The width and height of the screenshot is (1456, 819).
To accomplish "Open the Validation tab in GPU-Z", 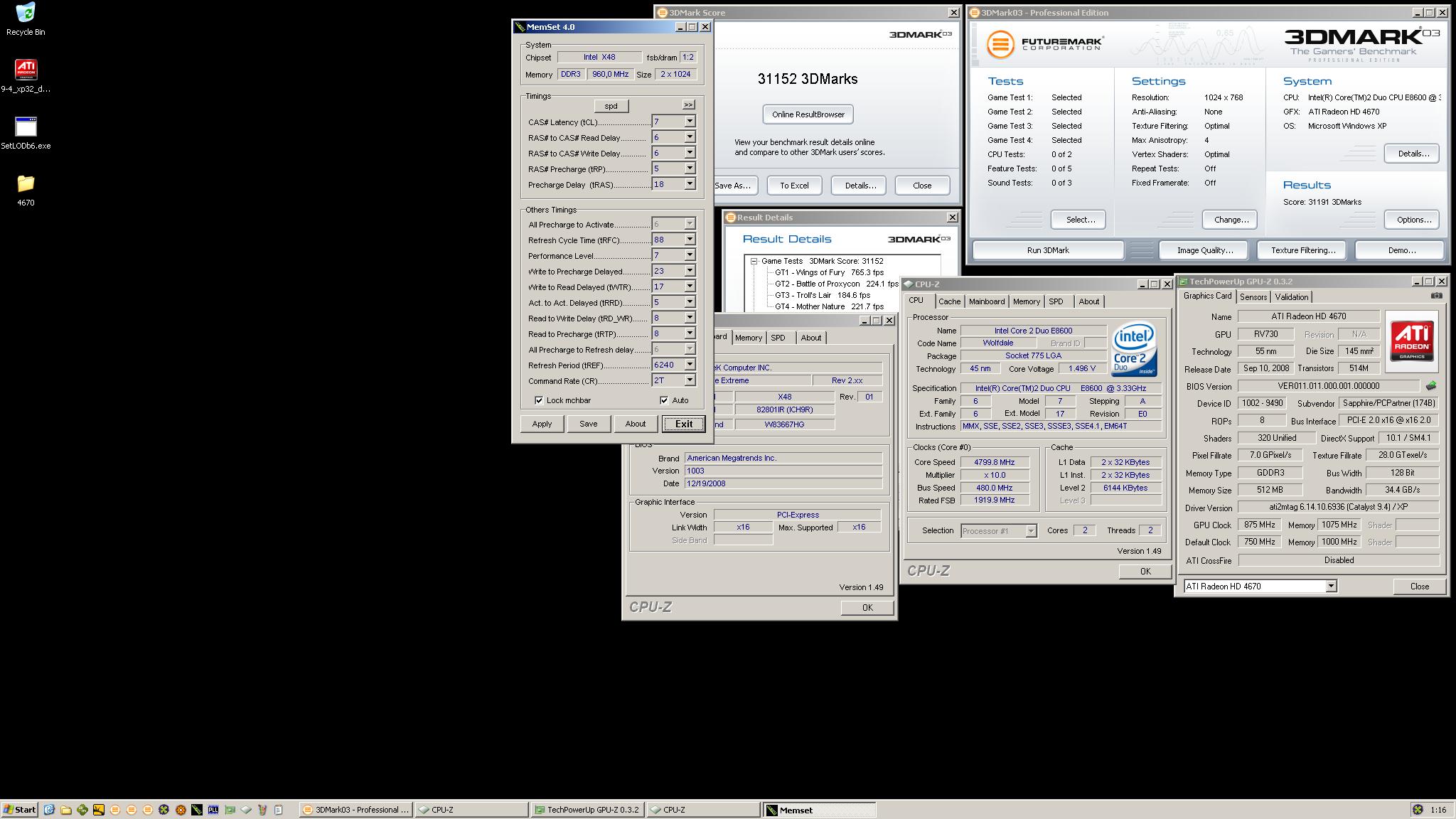I will (x=1291, y=297).
